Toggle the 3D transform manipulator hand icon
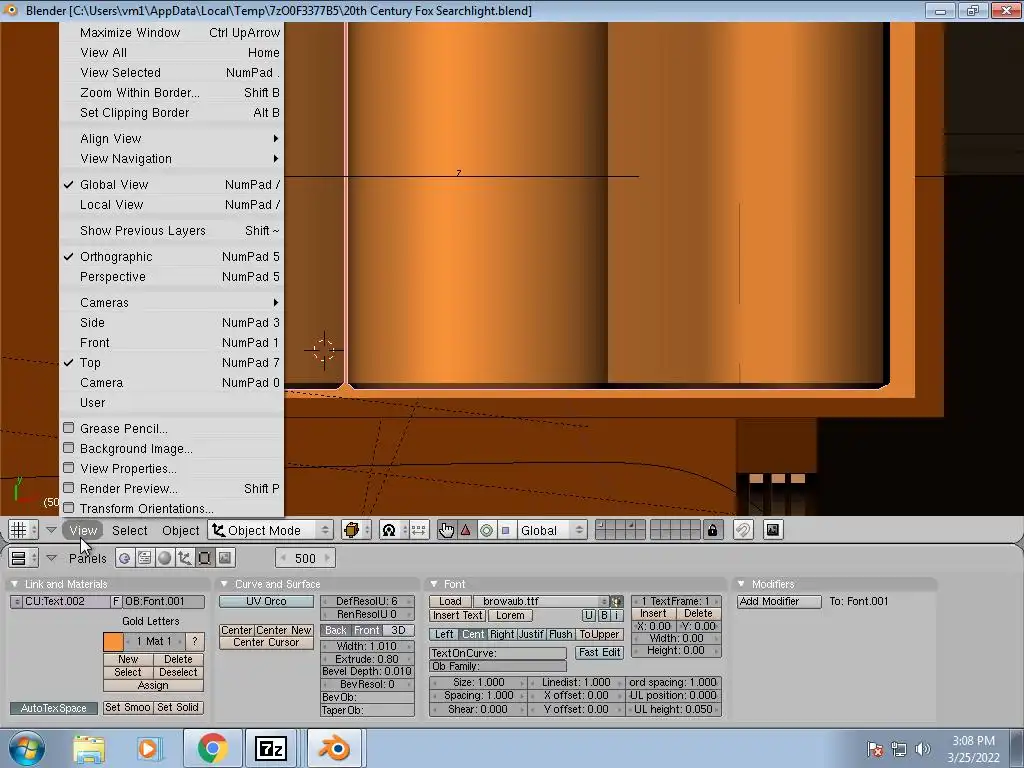This screenshot has height=768, width=1024. tap(446, 530)
